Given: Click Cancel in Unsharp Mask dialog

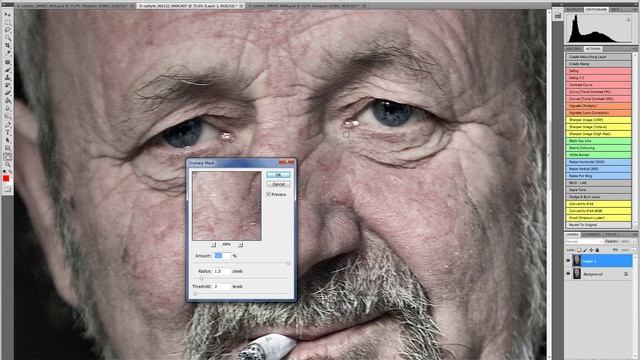Looking at the screenshot, I should coord(278,184).
